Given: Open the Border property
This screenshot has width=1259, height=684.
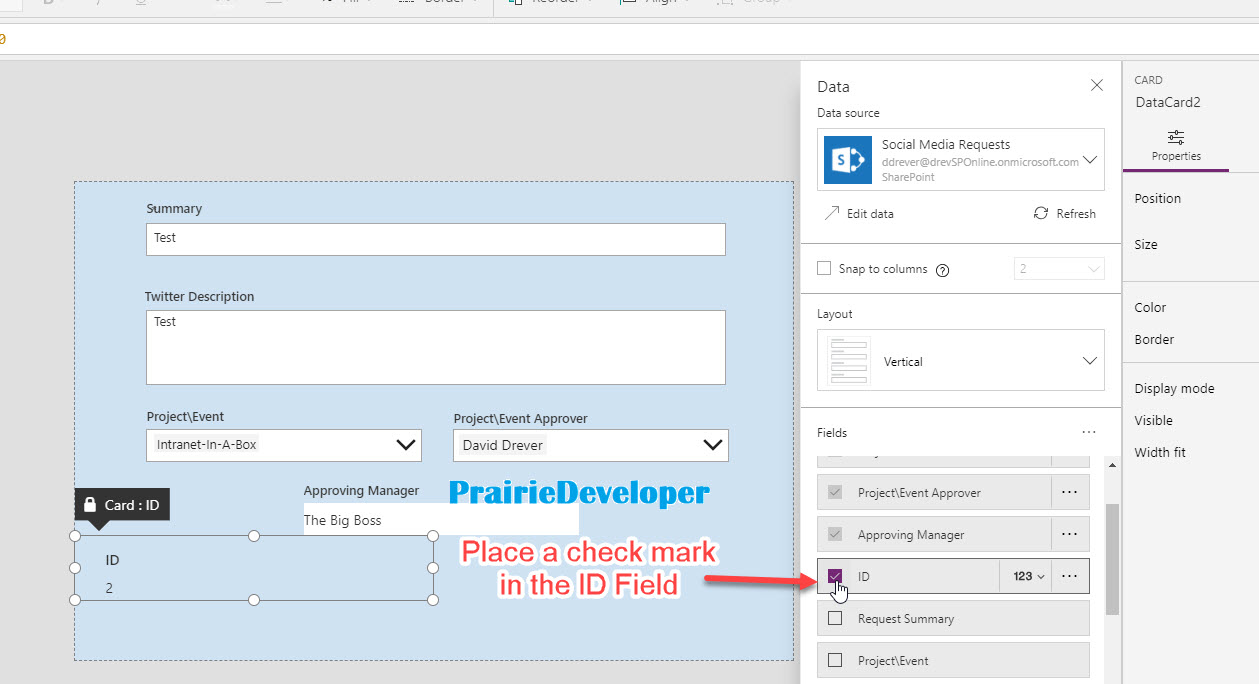Looking at the screenshot, I should pos(1154,340).
